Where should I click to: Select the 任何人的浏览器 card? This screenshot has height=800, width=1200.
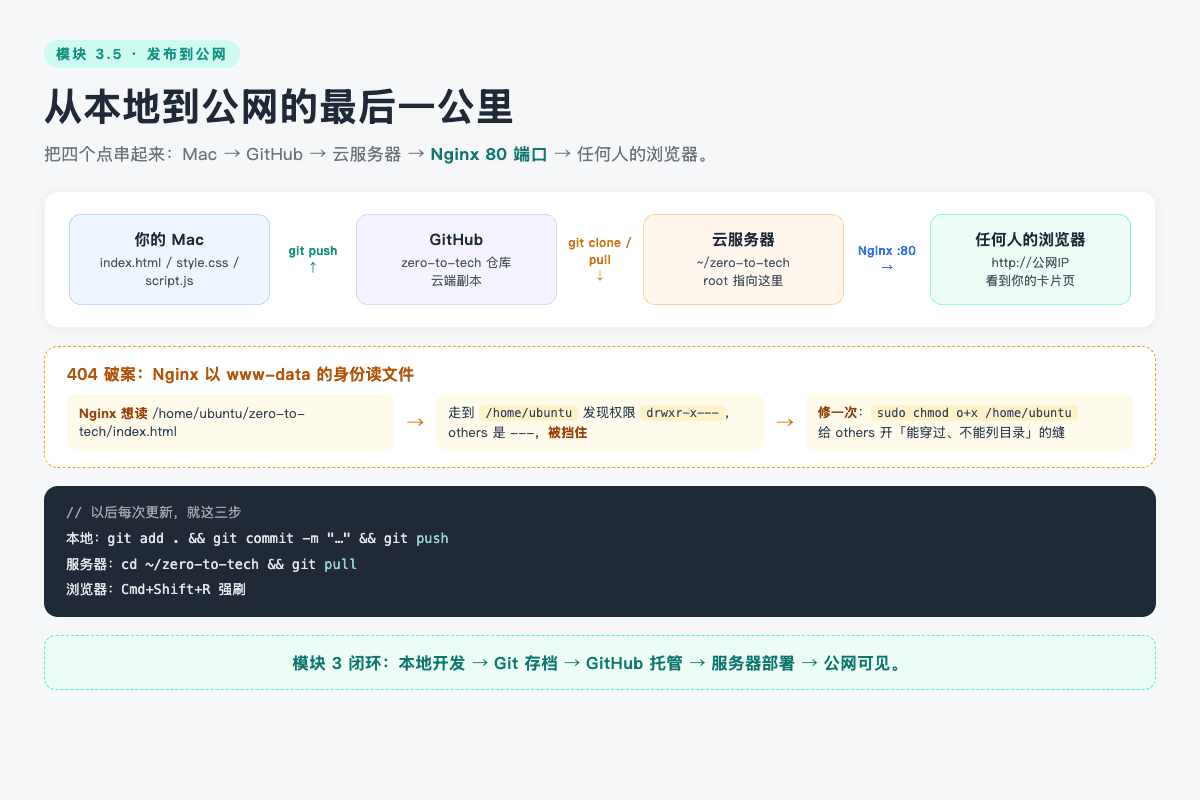coord(1030,259)
